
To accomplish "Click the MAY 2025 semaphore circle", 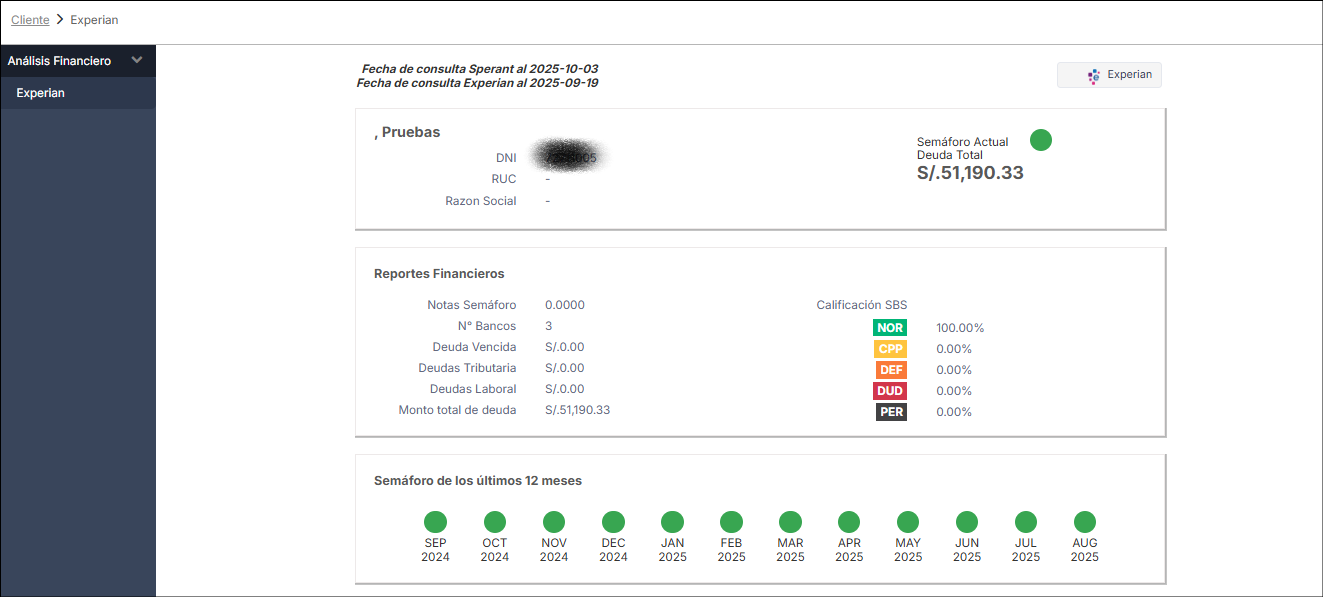I will 907,522.
